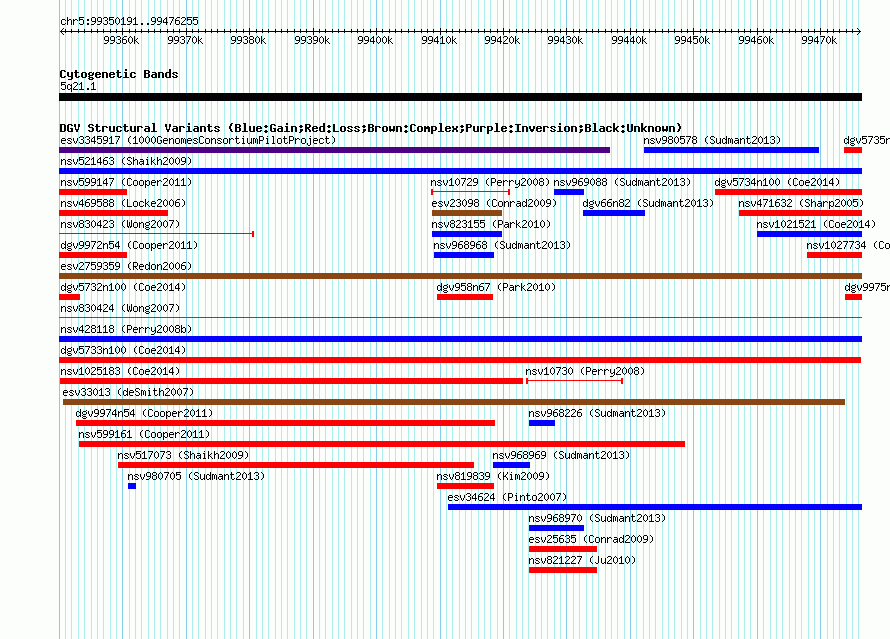Click the red bar under nsv517073
Image resolution: width=890 pixels, height=639 pixels.
pos(296,465)
